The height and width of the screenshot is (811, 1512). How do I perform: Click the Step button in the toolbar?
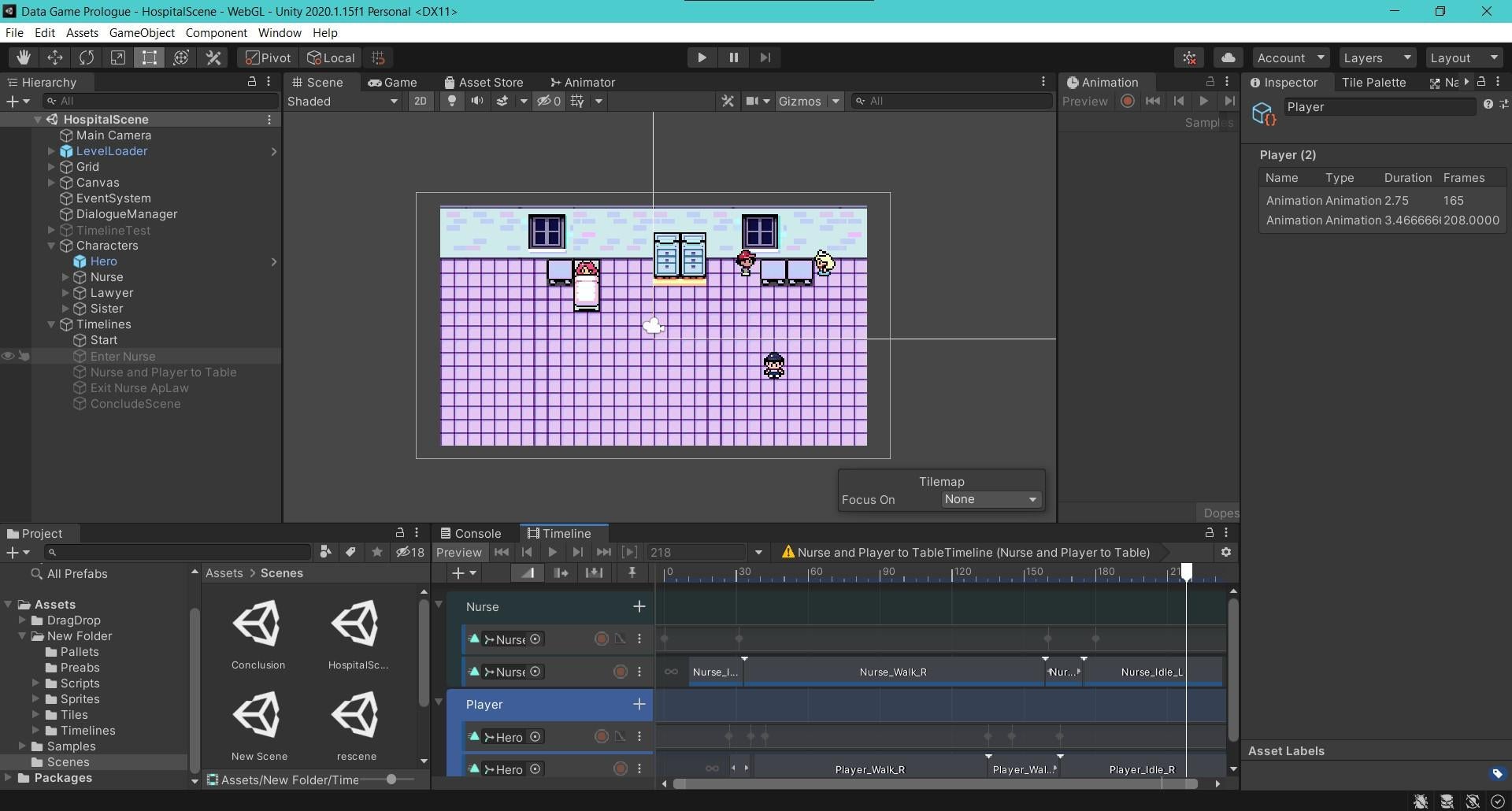(x=765, y=57)
